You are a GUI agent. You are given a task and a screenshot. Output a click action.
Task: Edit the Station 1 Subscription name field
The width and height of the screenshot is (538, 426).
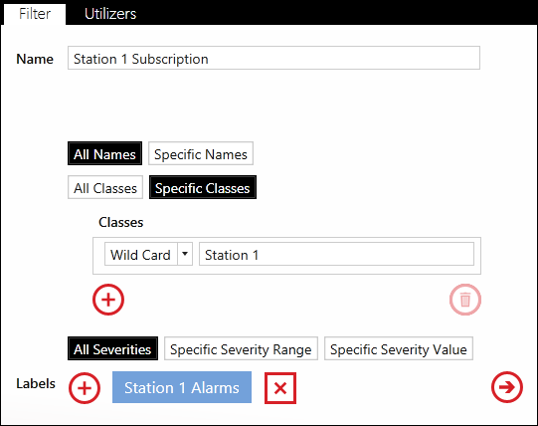pyautogui.click(x=274, y=58)
